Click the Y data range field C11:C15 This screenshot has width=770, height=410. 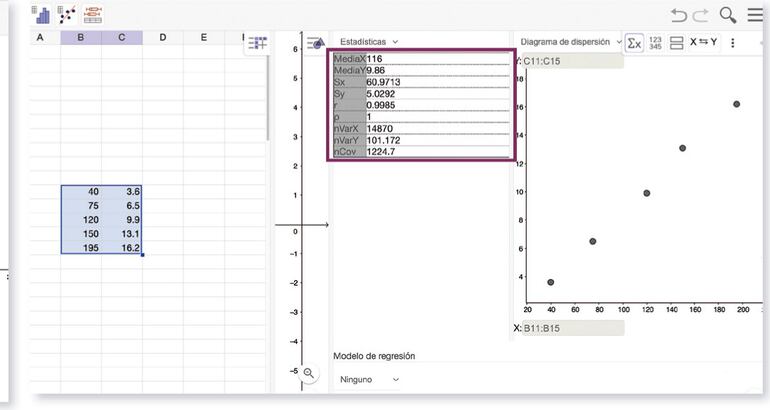coord(573,61)
